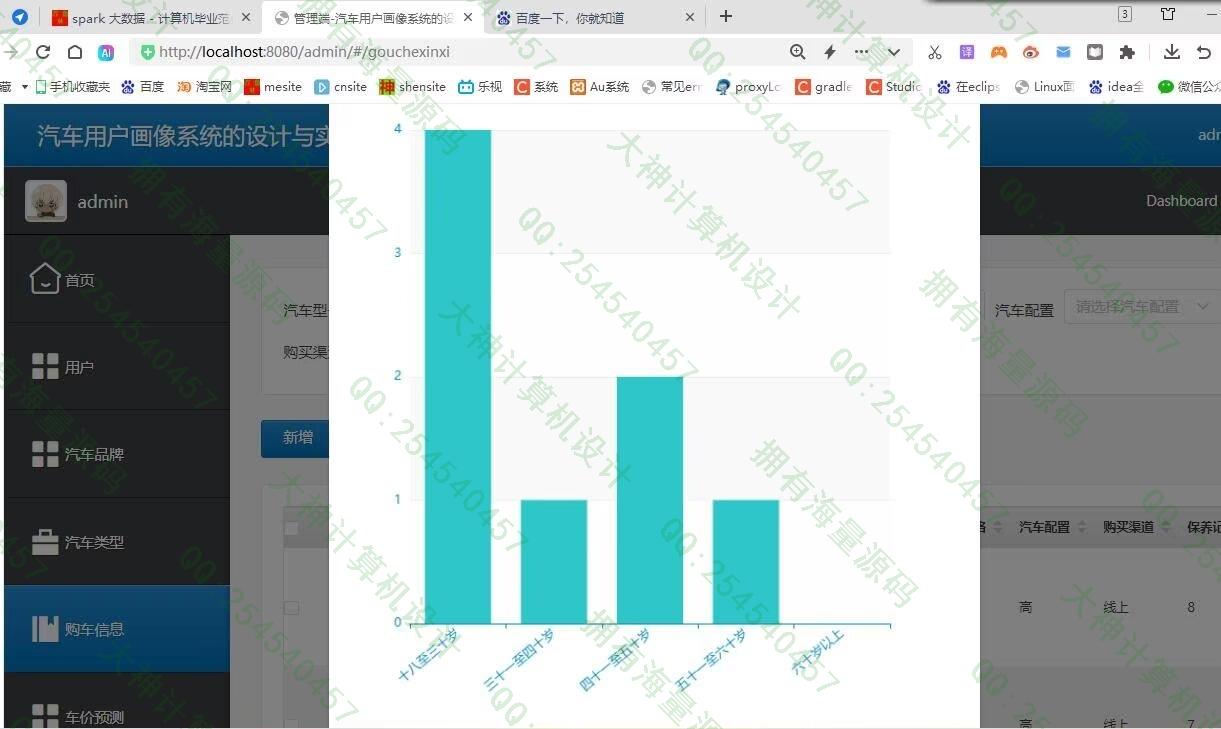Open the 请选择汽车配置 dropdown

[x=1142, y=306]
